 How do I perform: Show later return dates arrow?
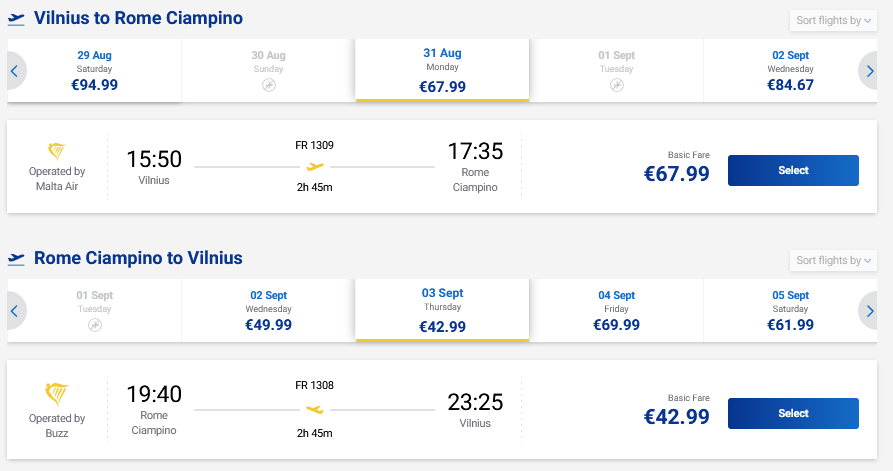(871, 311)
